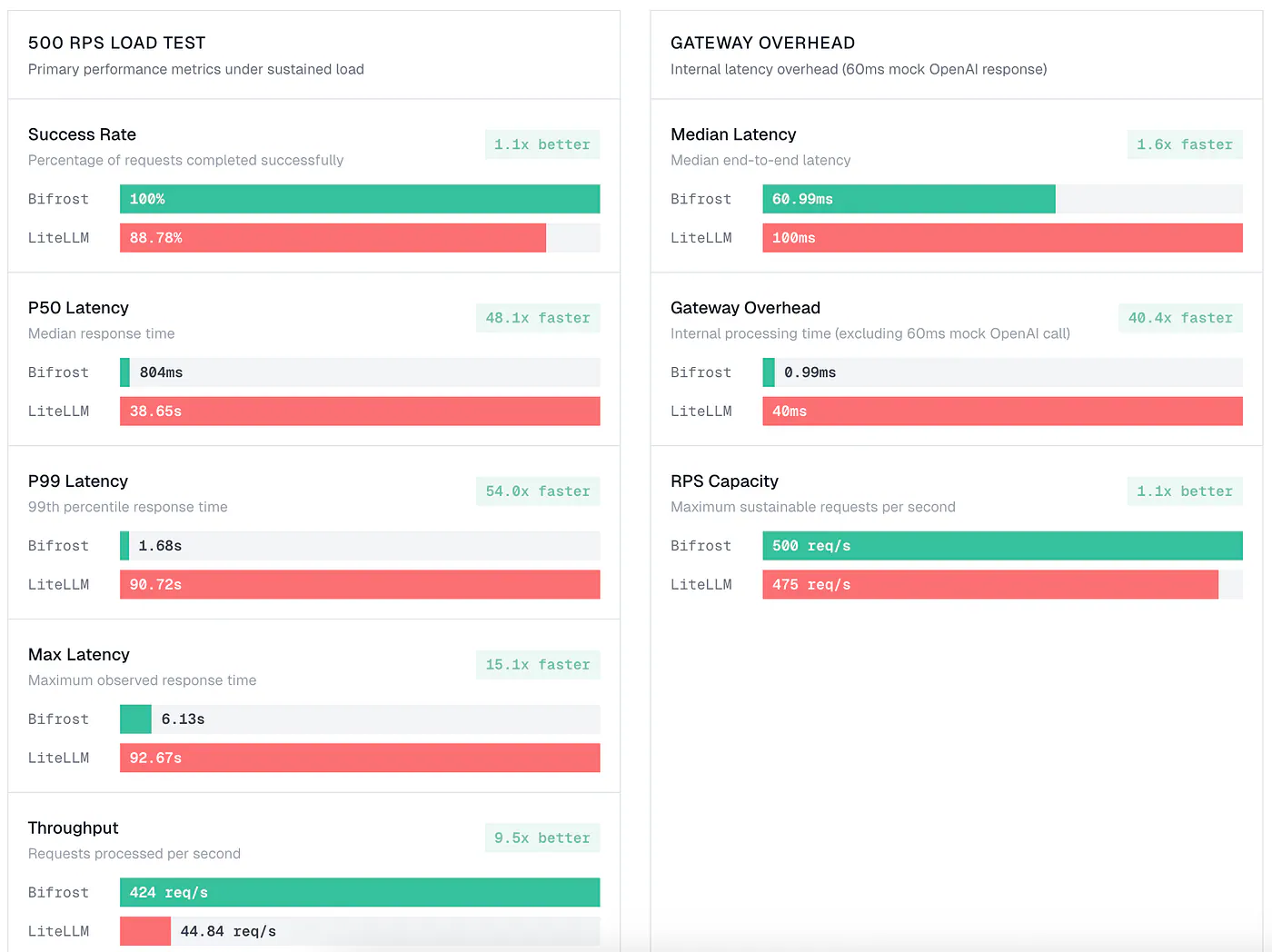Click the 'Throughput' metric title
1272x952 pixels.
74,828
